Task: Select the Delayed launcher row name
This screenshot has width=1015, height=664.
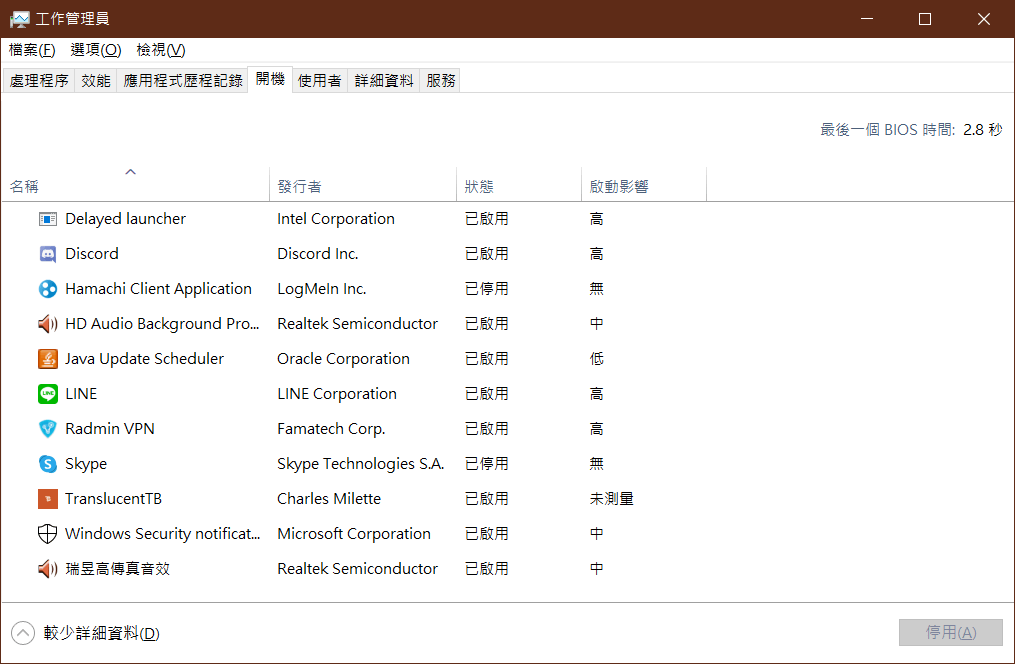Action: coord(126,219)
